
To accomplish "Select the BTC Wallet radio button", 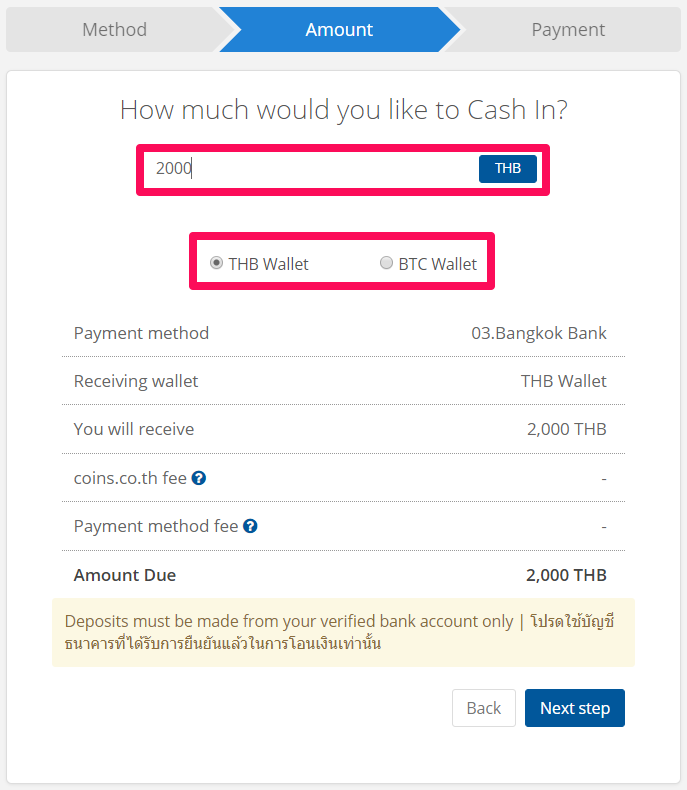I will point(386,263).
